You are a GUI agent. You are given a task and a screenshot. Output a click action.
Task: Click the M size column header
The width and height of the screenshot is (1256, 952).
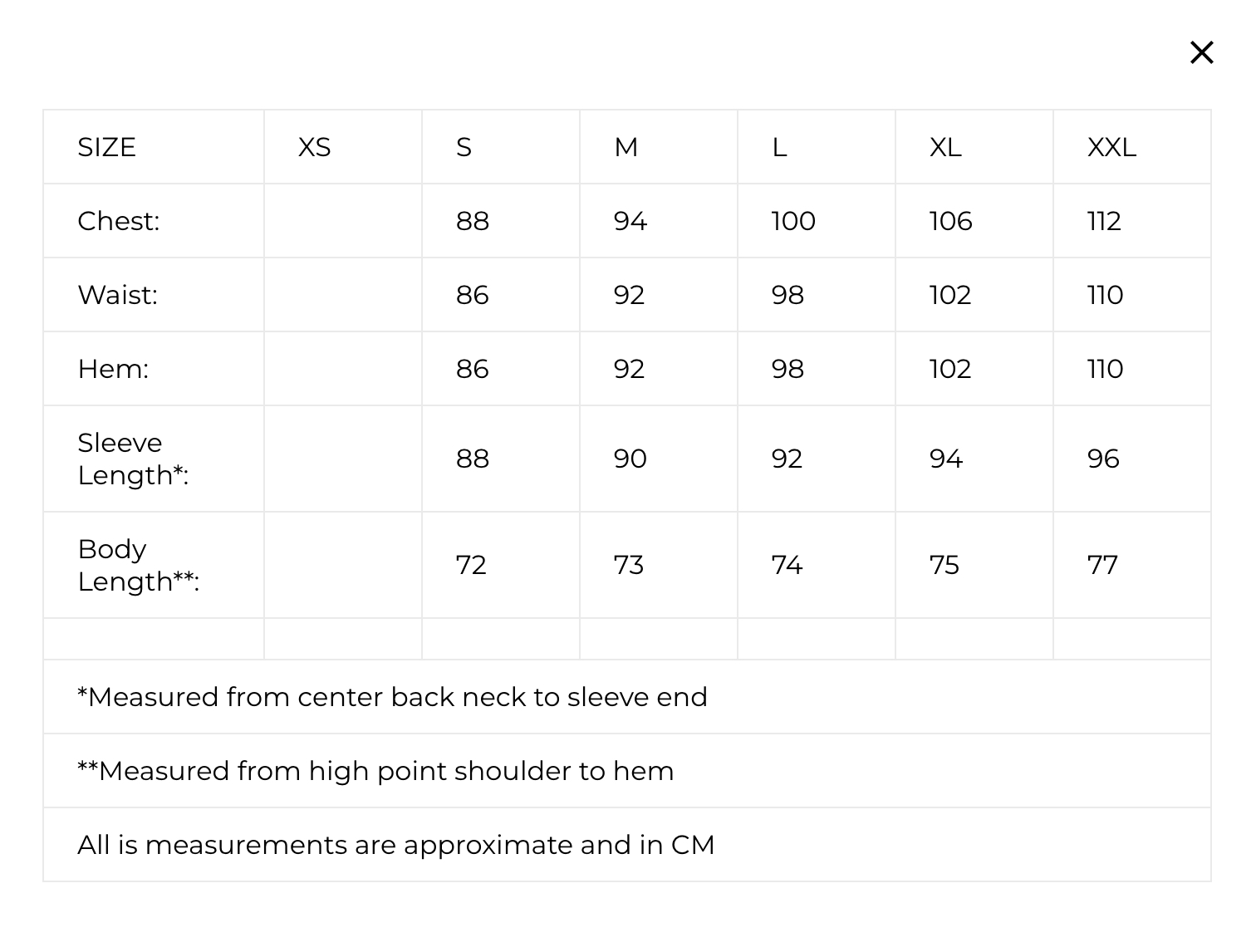coord(626,147)
